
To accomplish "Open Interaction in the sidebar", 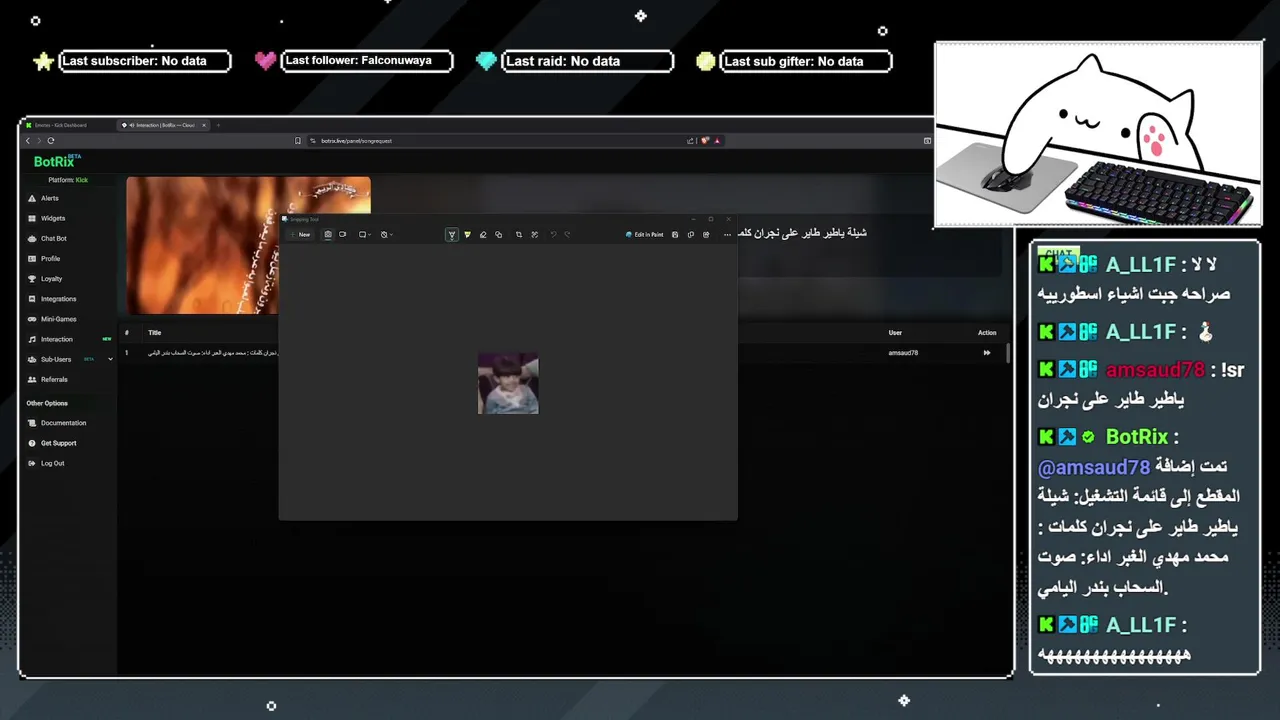I will coord(56,339).
